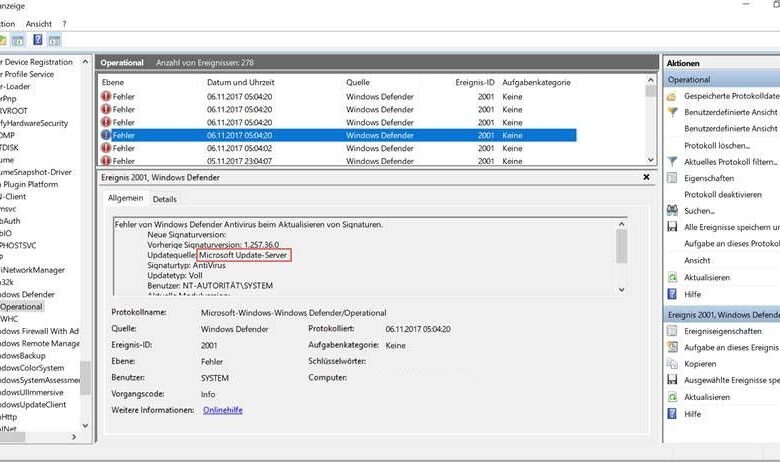The height and width of the screenshot is (462, 780).
Task: Click tree pane scroll up arrow
Action: click(x=85, y=62)
